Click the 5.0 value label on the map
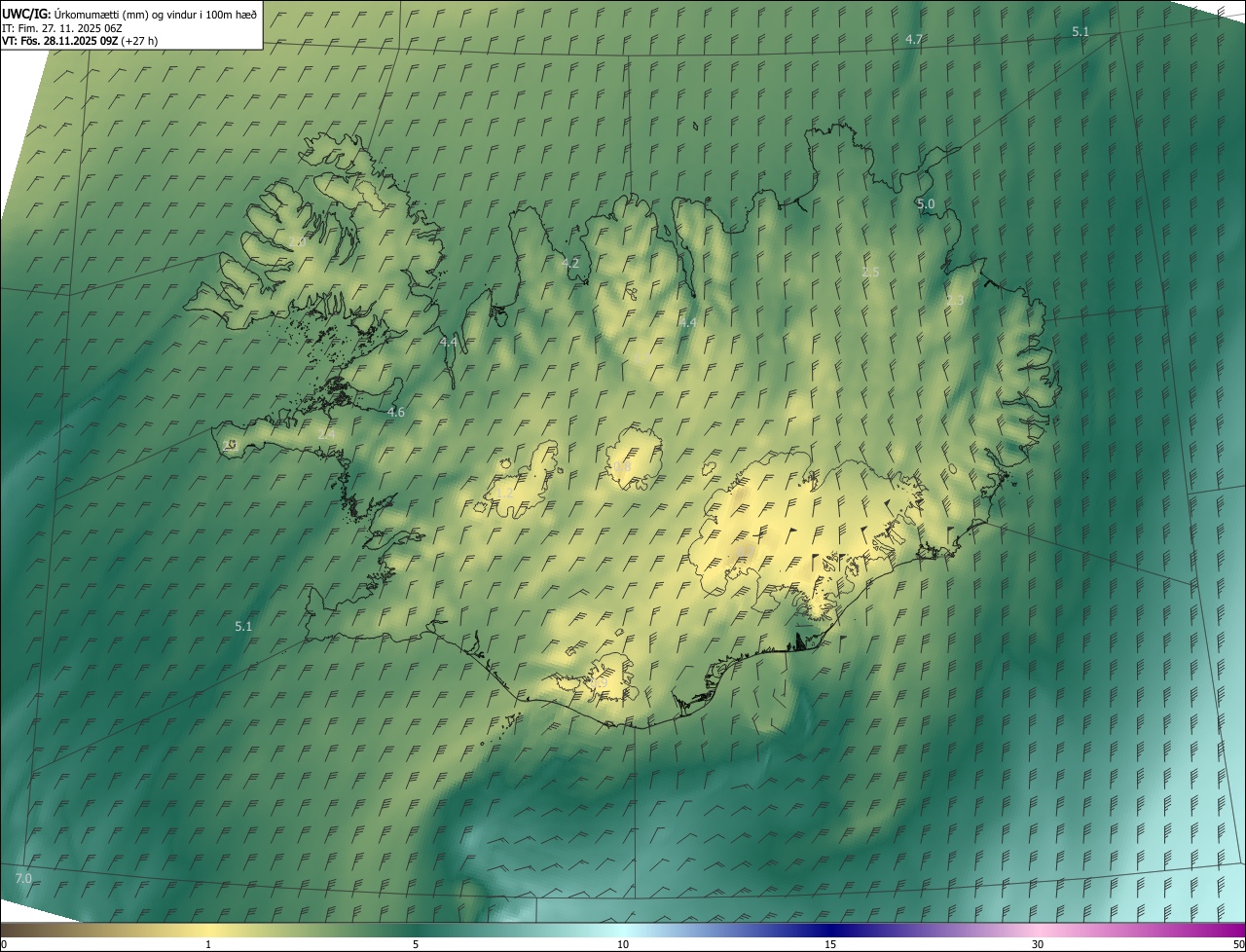This screenshot has height=952, width=1246. [x=926, y=203]
